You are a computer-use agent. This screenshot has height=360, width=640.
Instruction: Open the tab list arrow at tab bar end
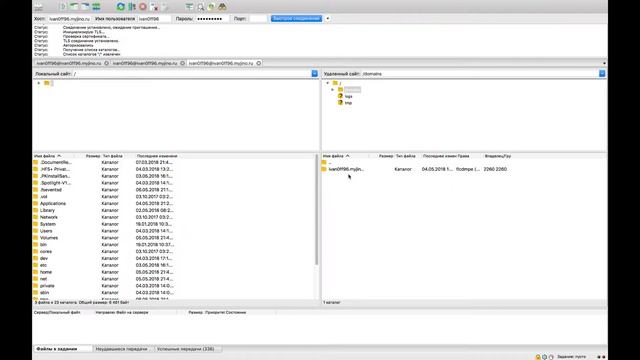point(604,63)
